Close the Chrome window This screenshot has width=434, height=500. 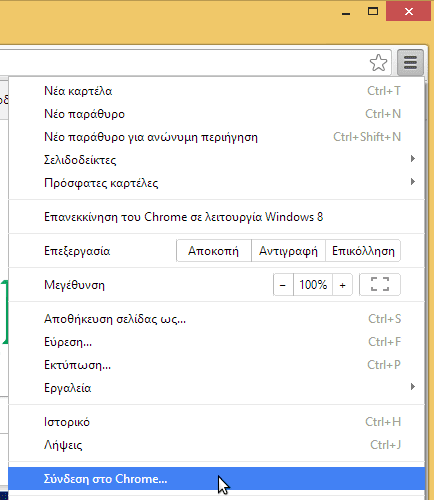tap(409, 12)
